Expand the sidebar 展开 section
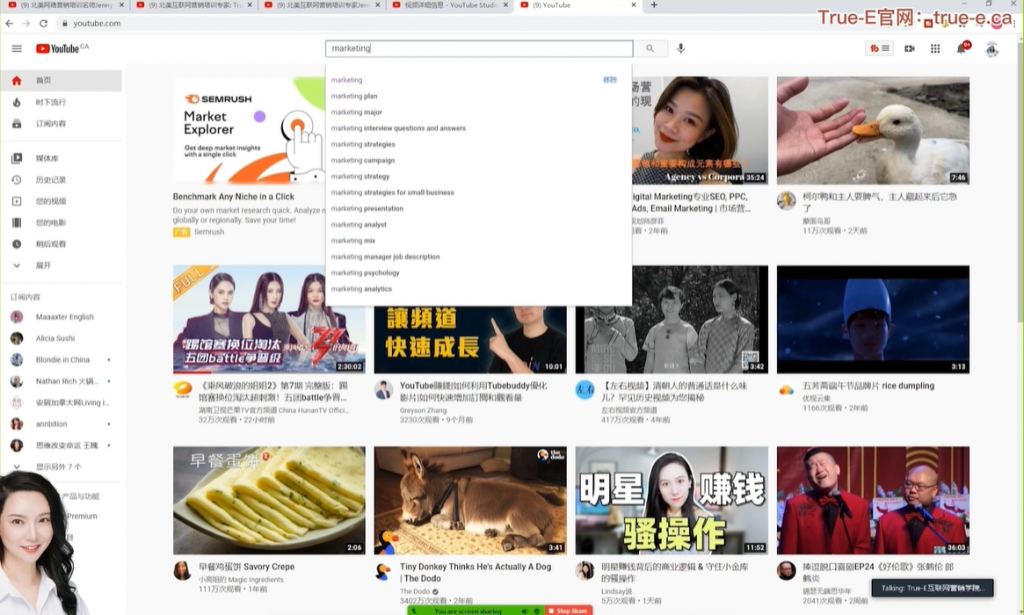 [43, 265]
